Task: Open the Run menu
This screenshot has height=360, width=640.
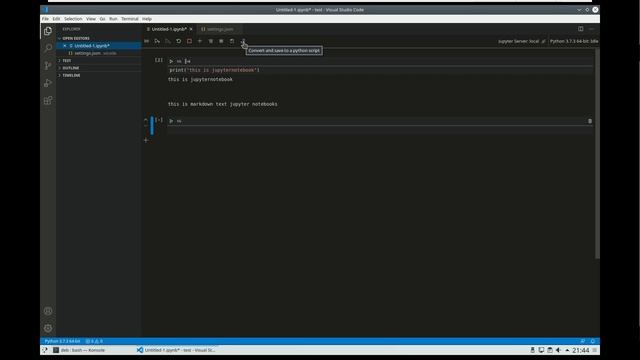Action: pos(113,19)
